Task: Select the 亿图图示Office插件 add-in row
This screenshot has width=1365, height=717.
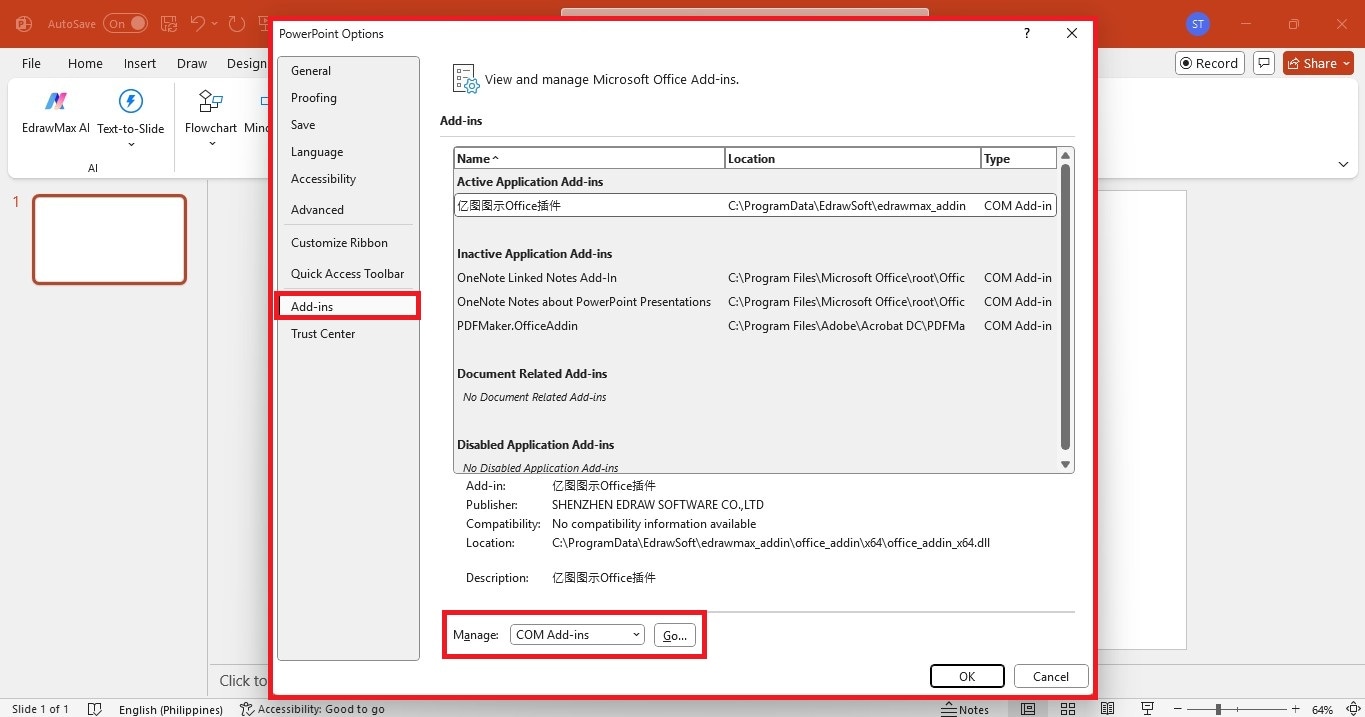Action: (x=755, y=206)
